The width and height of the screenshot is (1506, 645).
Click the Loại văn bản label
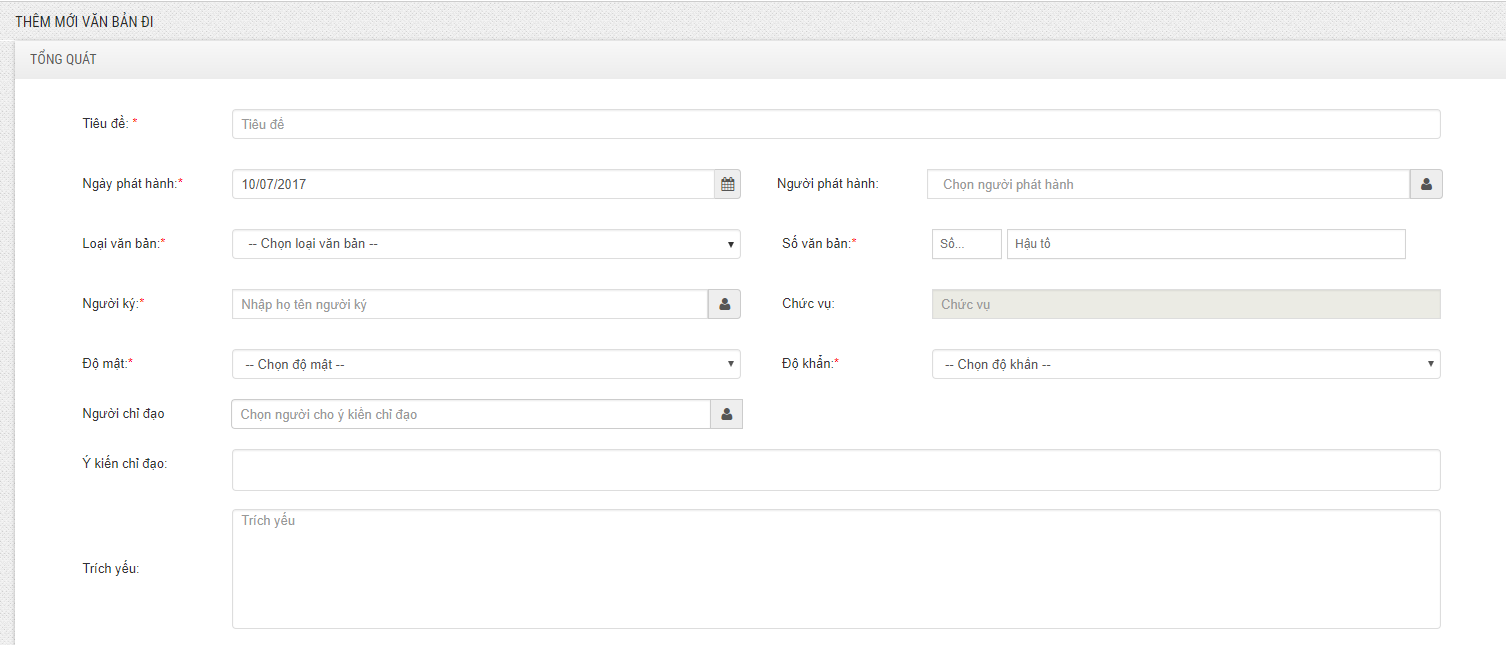tap(121, 243)
